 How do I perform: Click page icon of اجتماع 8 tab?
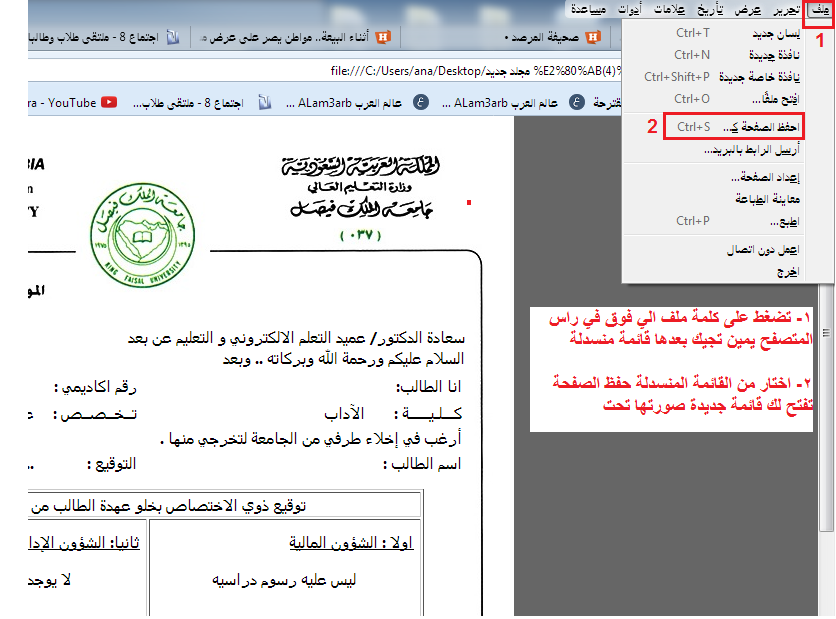coord(173,37)
